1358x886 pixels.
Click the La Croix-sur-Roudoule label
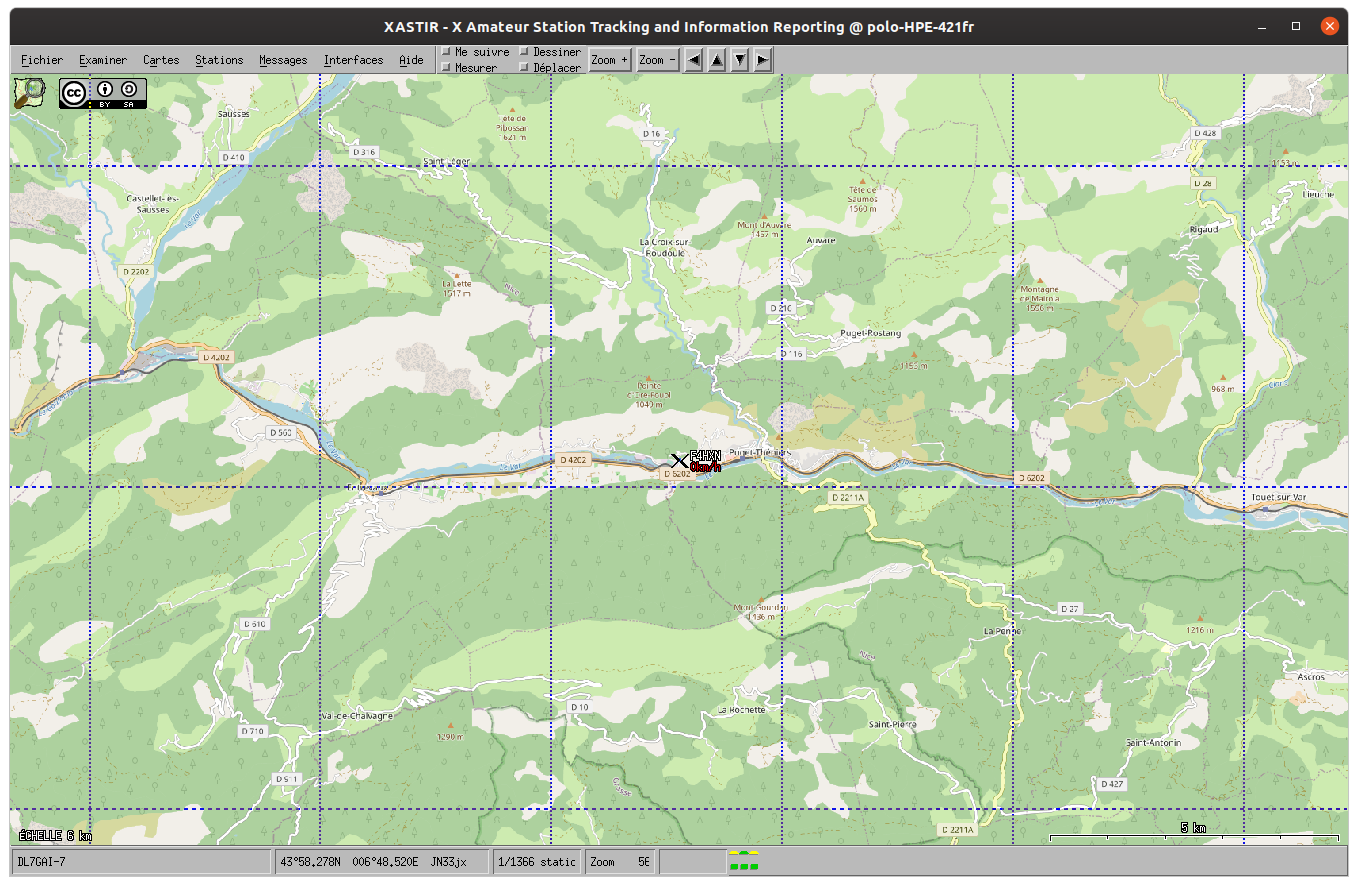pos(665,247)
